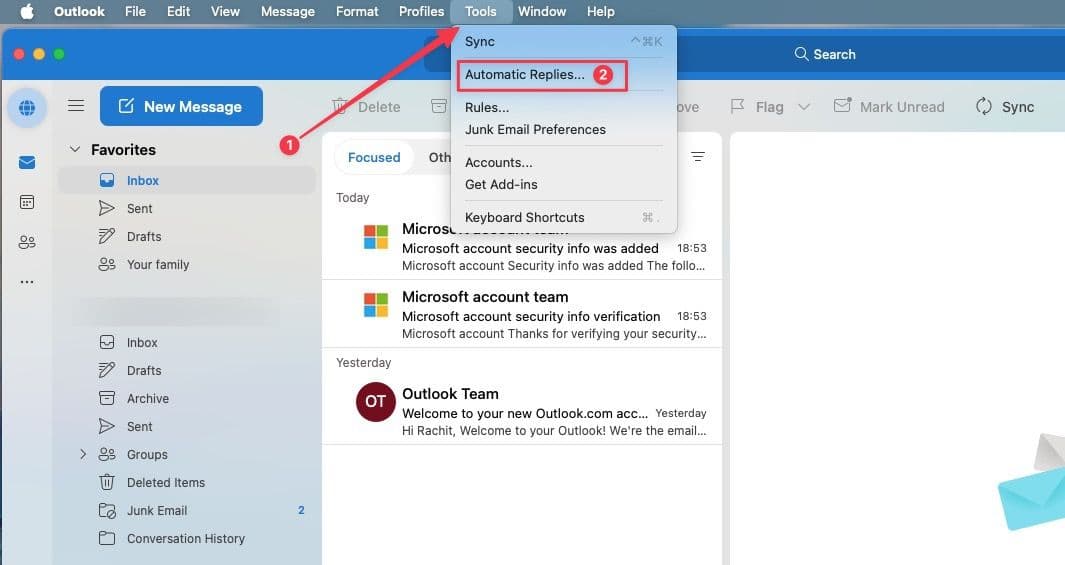Choose Junk Email Preferences menu item
Screen dimensions: 1065x565
pos(535,129)
